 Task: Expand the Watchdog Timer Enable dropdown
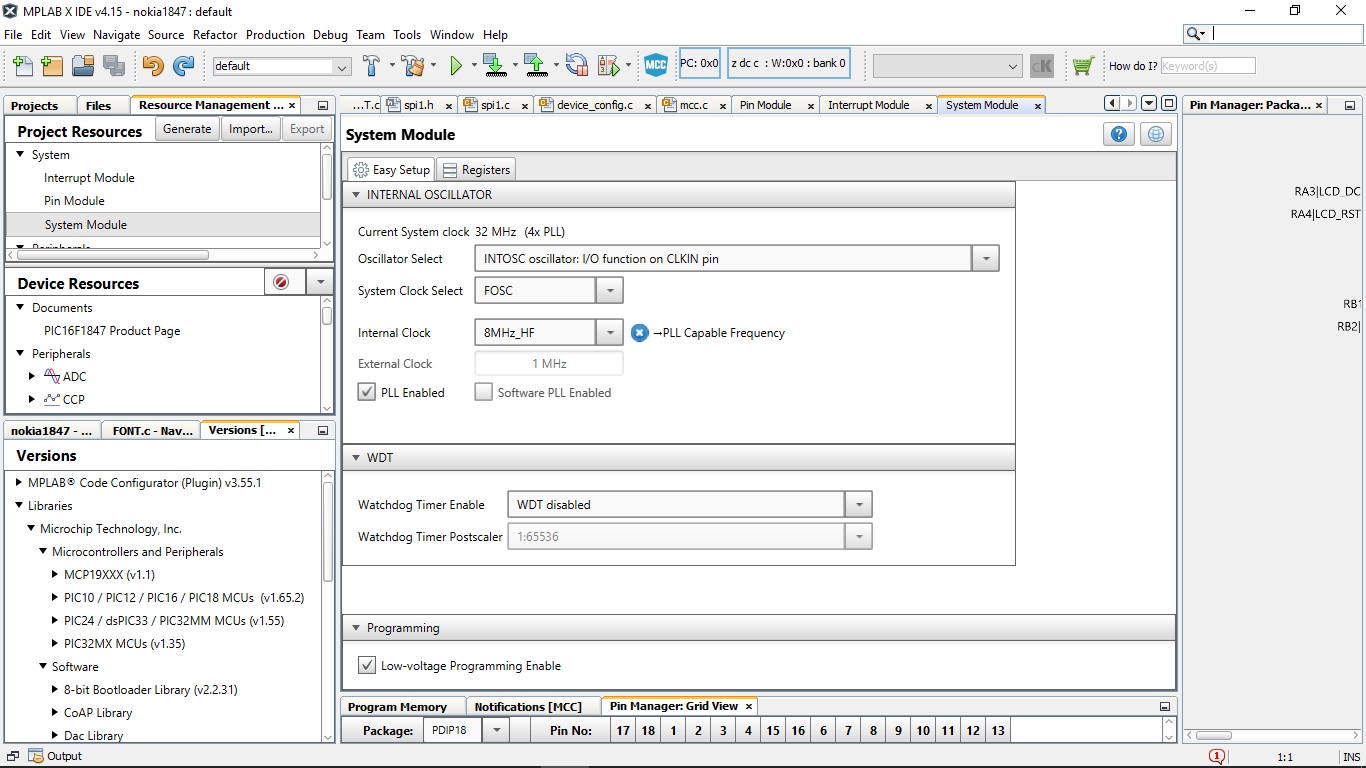coord(858,505)
